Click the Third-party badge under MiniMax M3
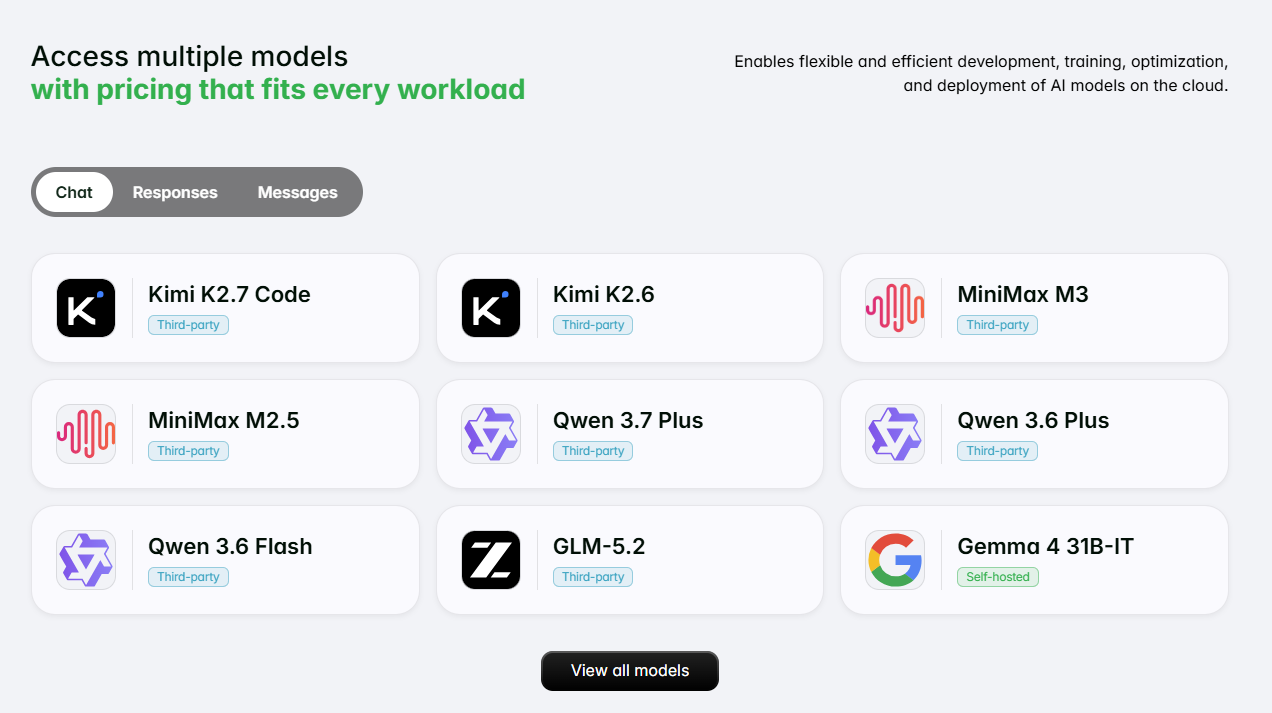 point(998,325)
